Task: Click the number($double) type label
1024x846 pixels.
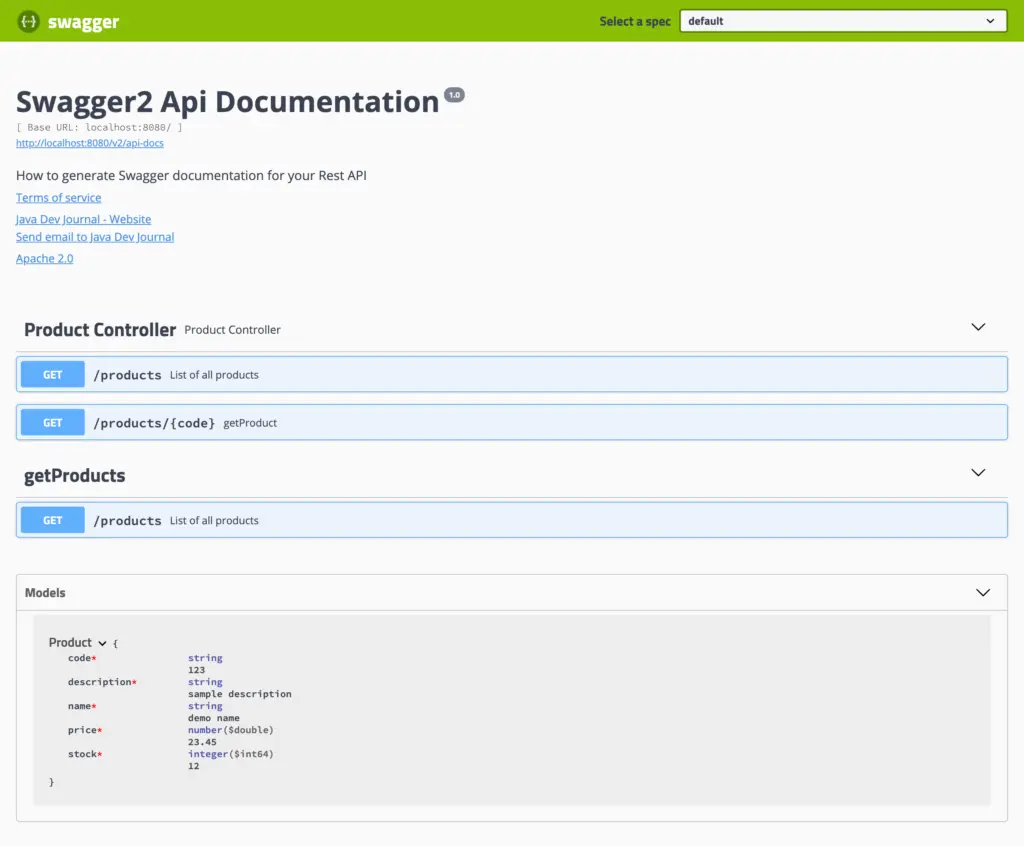Action: click(x=231, y=730)
